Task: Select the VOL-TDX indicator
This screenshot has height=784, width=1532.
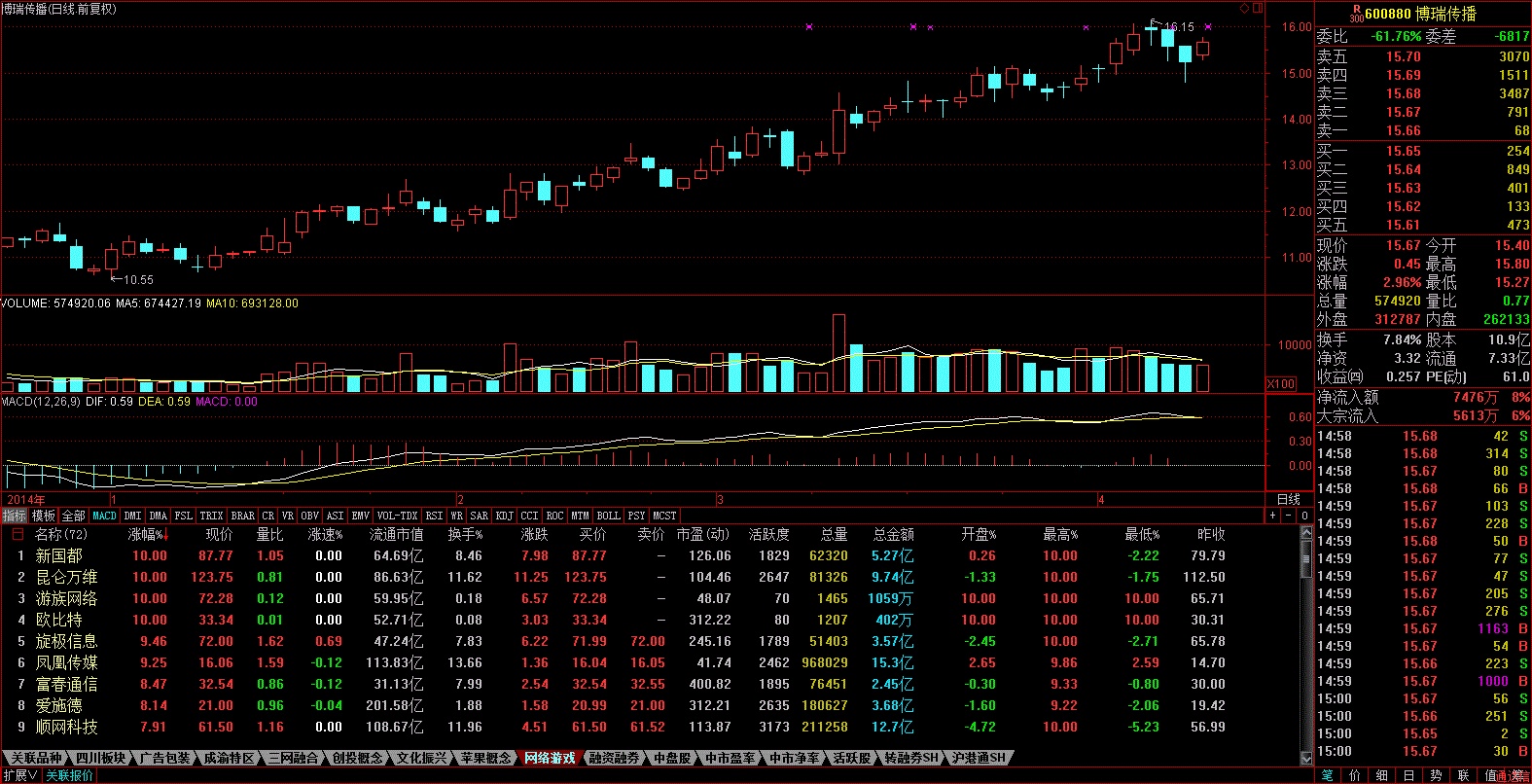Action: [397, 516]
